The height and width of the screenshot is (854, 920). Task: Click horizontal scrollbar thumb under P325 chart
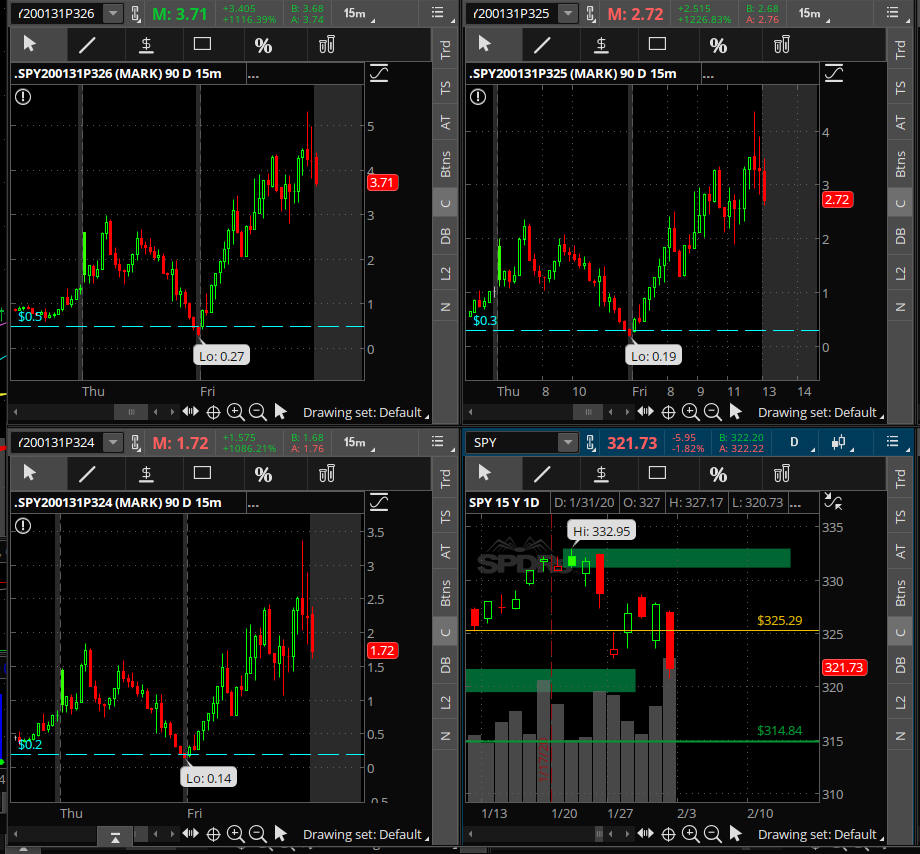coord(588,412)
